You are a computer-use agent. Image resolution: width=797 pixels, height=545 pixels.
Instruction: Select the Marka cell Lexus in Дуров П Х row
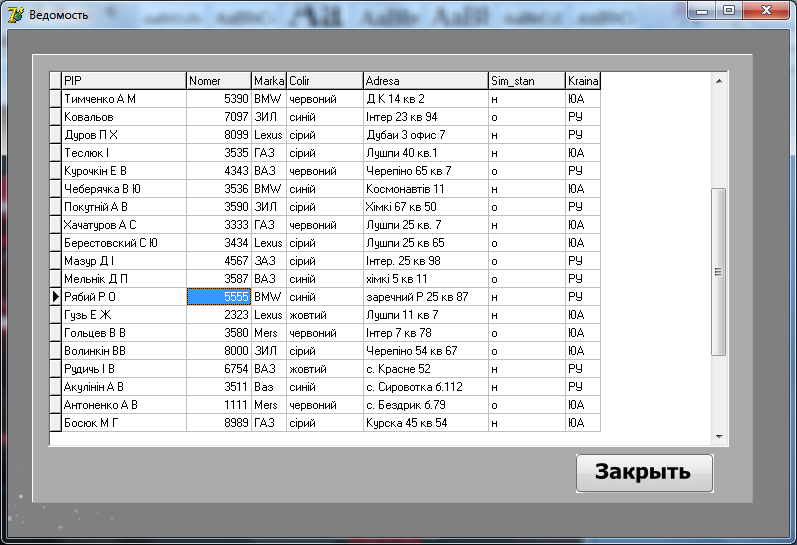point(269,135)
